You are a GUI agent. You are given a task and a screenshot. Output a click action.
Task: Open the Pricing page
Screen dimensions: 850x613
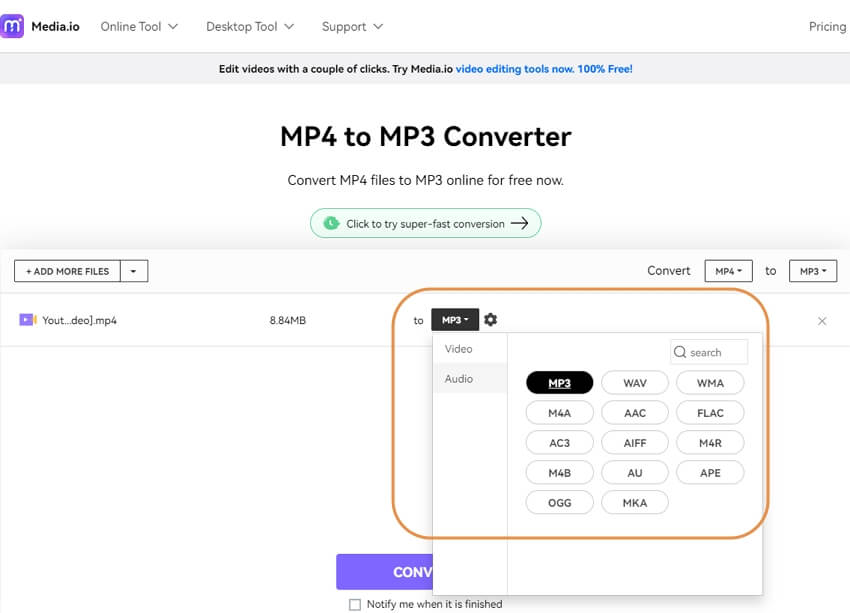[x=827, y=27]
